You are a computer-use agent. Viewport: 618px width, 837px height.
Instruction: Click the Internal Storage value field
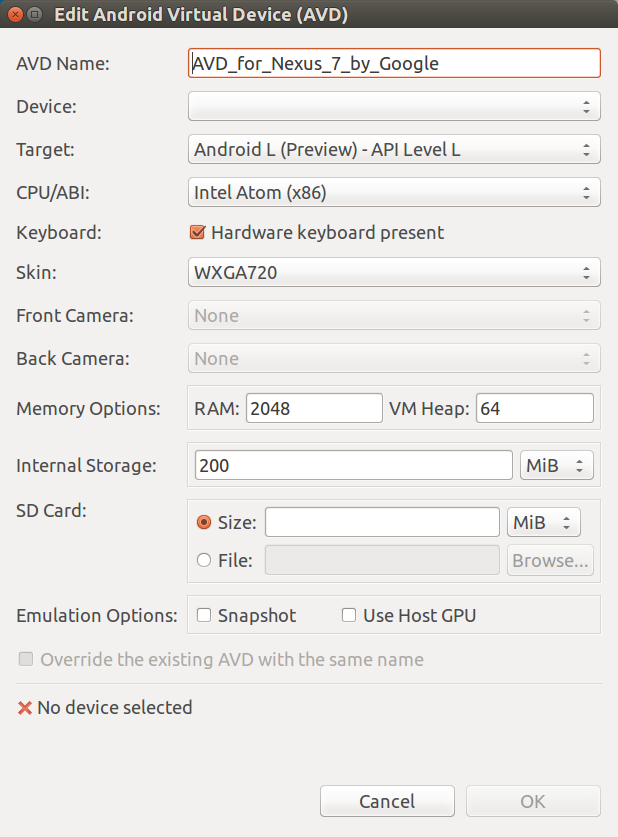(x=354, y=465)
